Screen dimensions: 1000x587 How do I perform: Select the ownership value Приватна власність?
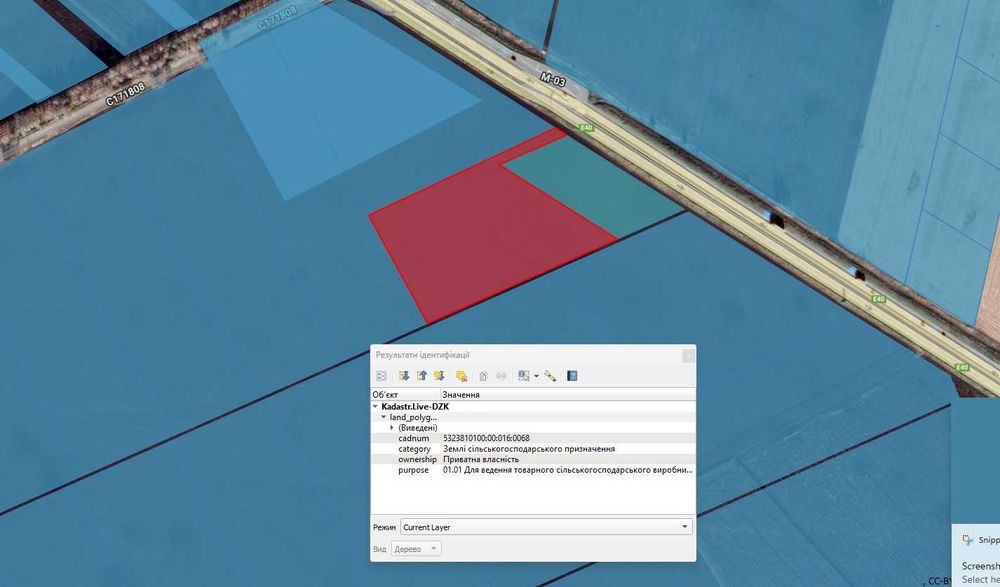pyautogui.click(x=481, y=459)
